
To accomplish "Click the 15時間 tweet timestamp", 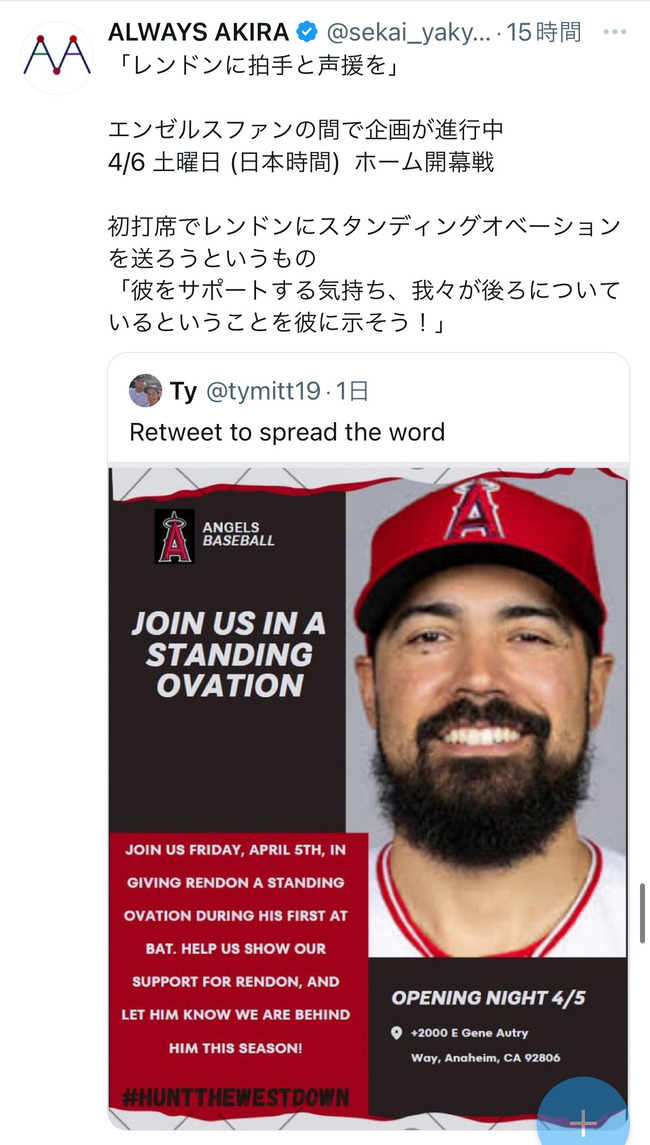I will coord(544,33).
